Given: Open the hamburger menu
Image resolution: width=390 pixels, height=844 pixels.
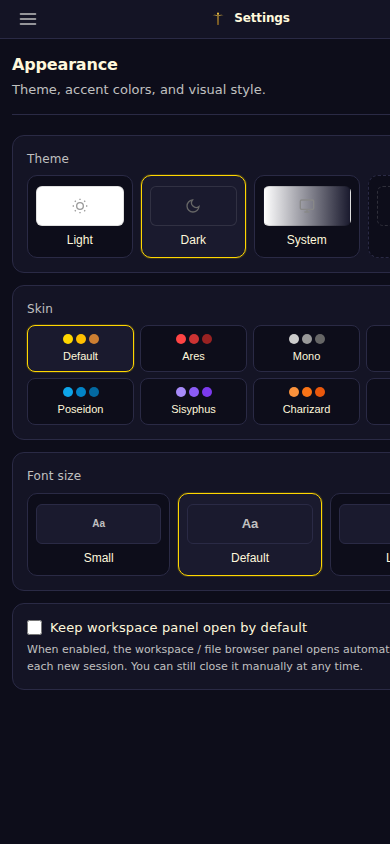Looking at the screenshot, I should (x=28, y=19).
